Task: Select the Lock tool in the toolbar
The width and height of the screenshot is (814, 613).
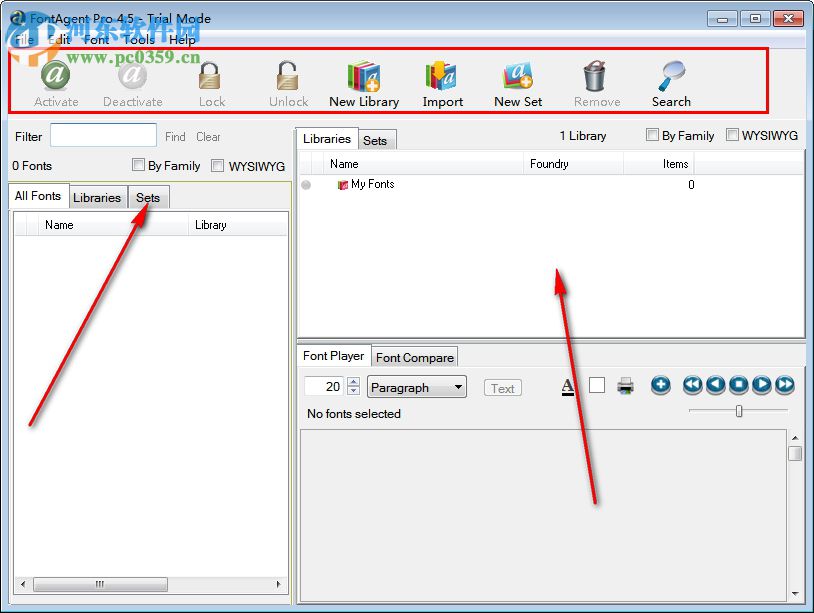Action: (x=210, y=83)
